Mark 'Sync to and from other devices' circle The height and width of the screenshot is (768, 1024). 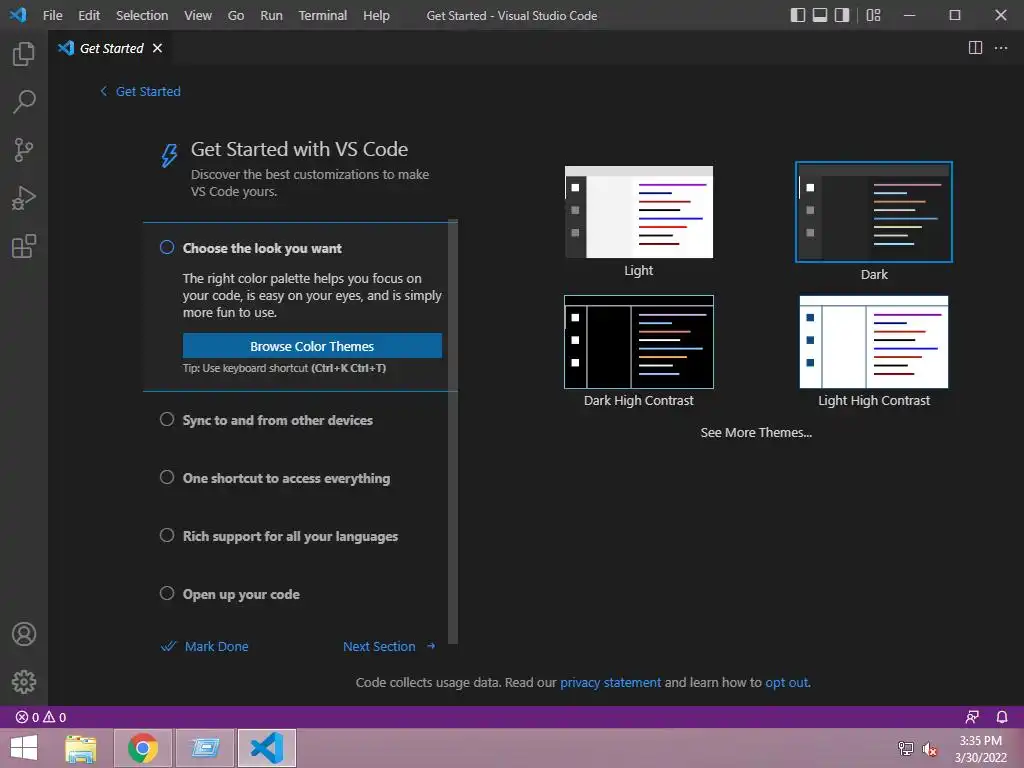(x=167, y=419)
